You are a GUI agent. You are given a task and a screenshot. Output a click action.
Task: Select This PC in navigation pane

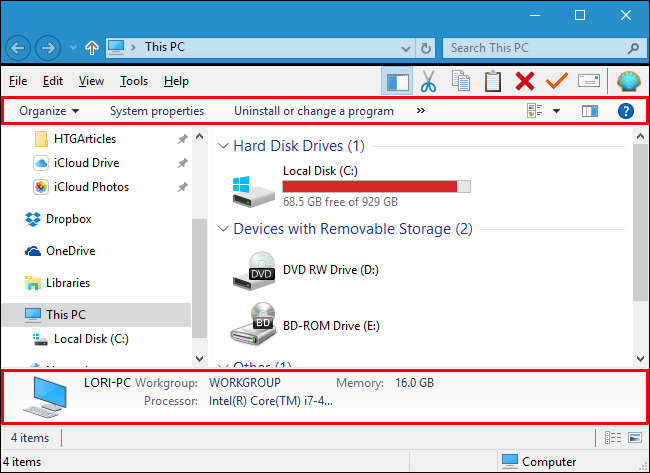click(x=96, y=315)
